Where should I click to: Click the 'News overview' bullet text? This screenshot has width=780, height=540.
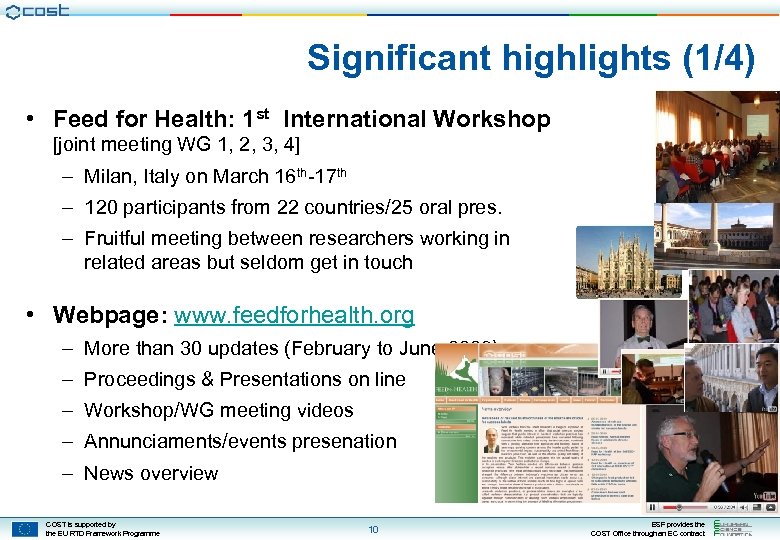(x=151, y=473)
